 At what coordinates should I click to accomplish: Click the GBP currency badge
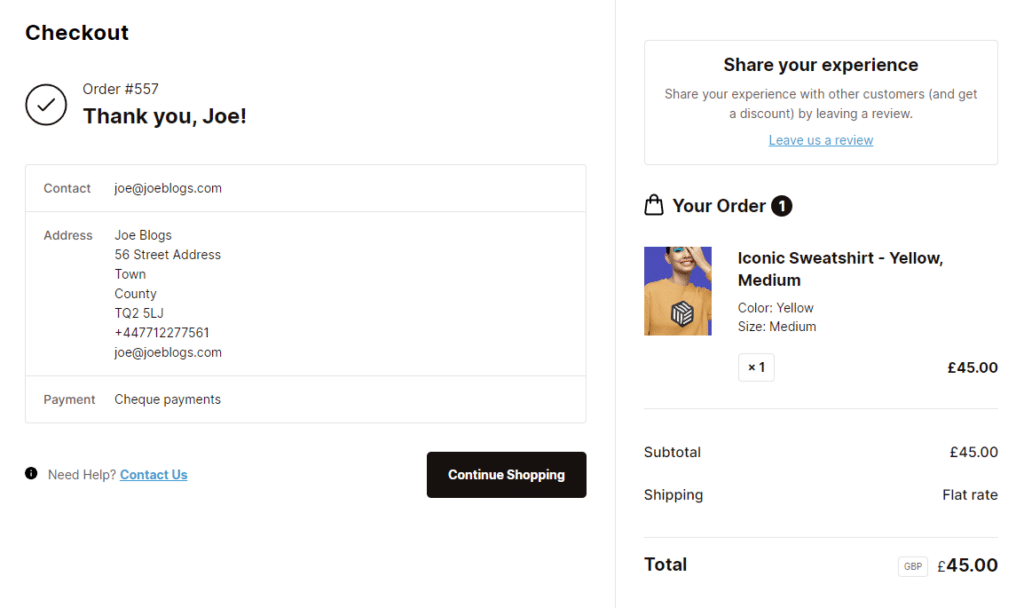tap(913, 566)
